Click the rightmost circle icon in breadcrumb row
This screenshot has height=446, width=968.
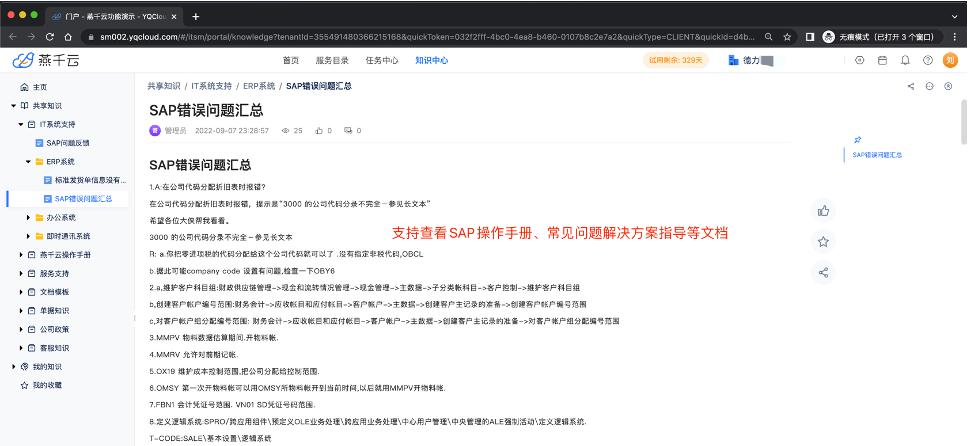(x=948, y=86)
